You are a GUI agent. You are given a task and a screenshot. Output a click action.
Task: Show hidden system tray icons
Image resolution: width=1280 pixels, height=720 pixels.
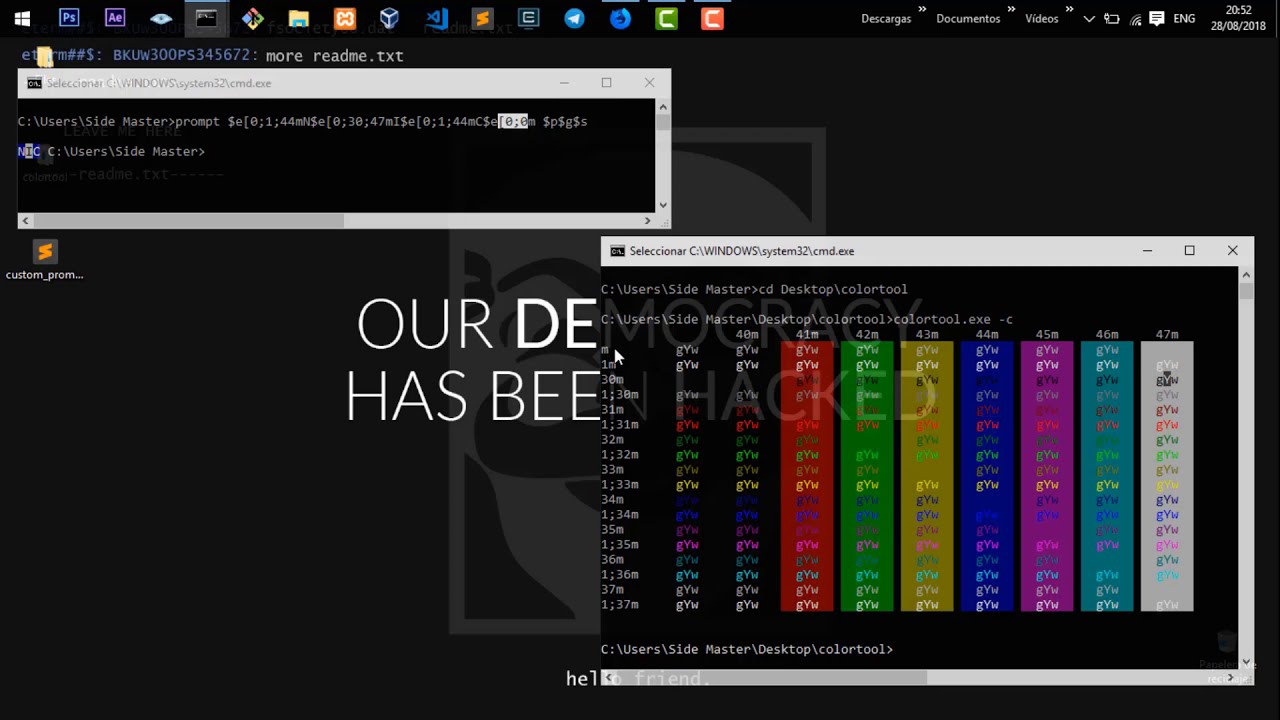click(1089, 18)
